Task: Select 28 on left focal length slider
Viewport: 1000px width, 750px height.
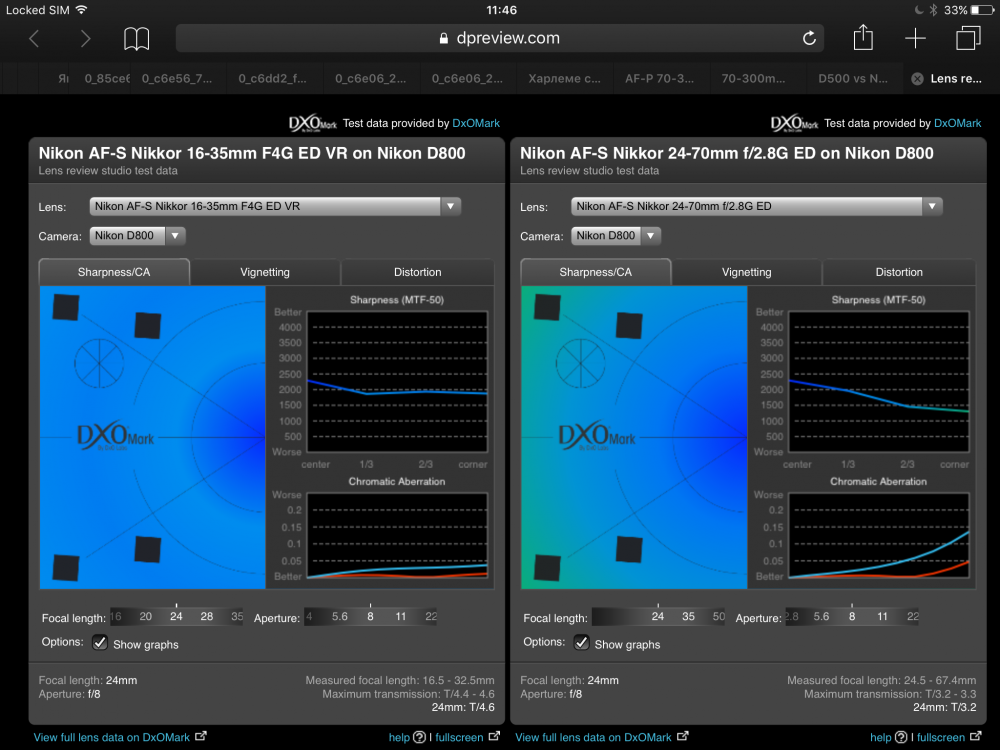Action: coord(207,616)
